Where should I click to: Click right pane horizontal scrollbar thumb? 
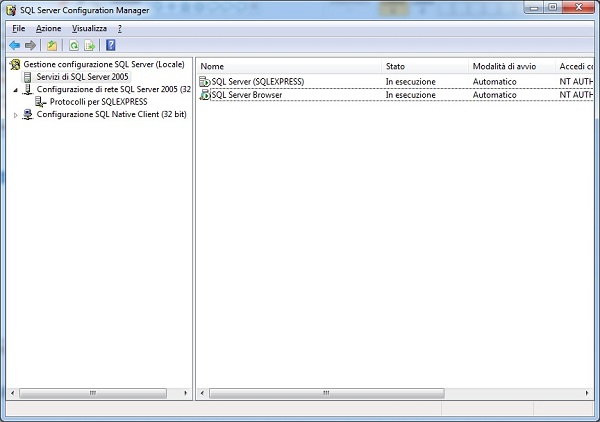326,393
